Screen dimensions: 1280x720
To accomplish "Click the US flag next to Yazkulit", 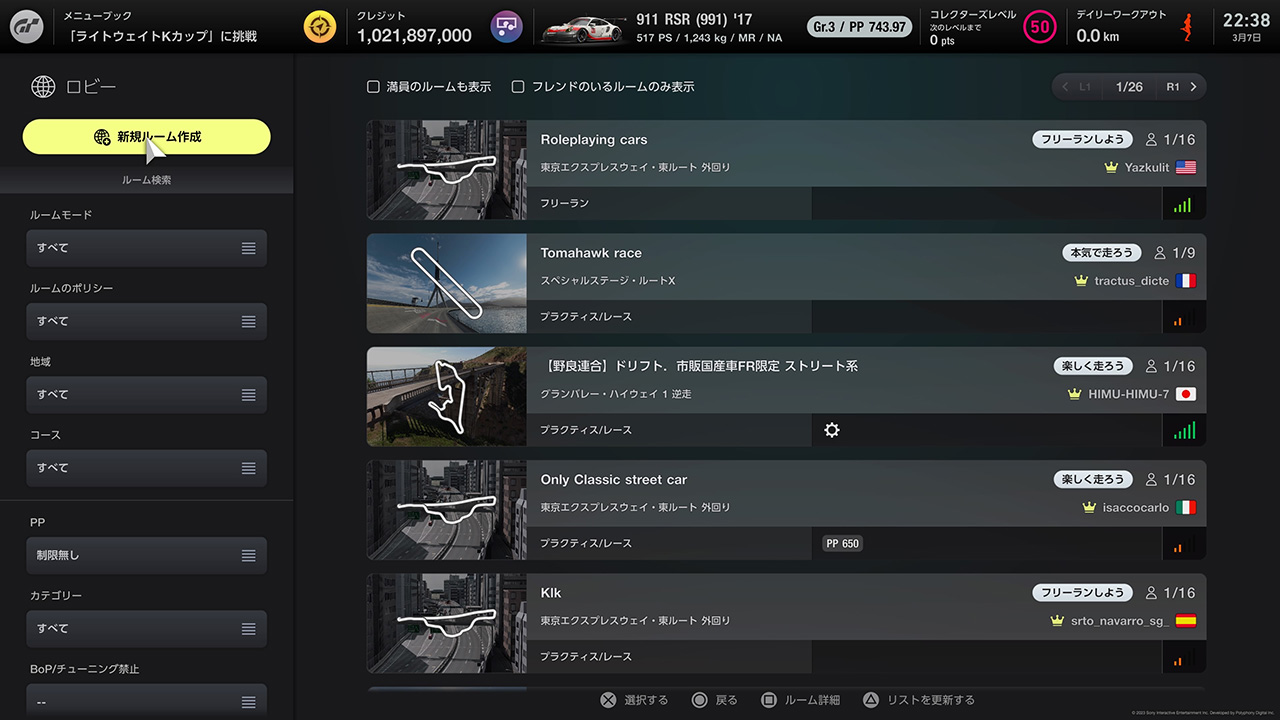I will click(1186, 168).
